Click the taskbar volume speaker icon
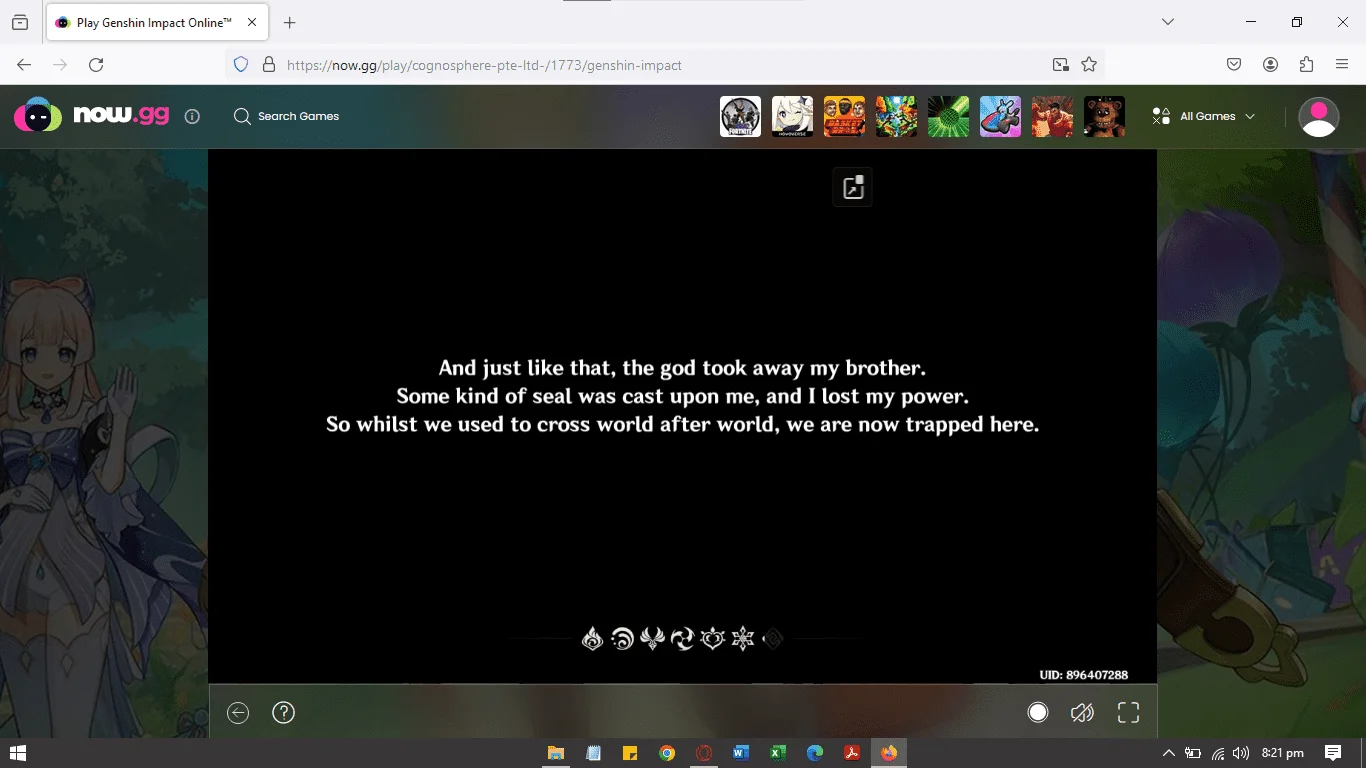1366x768 pixels. (x=1241, y=753)
